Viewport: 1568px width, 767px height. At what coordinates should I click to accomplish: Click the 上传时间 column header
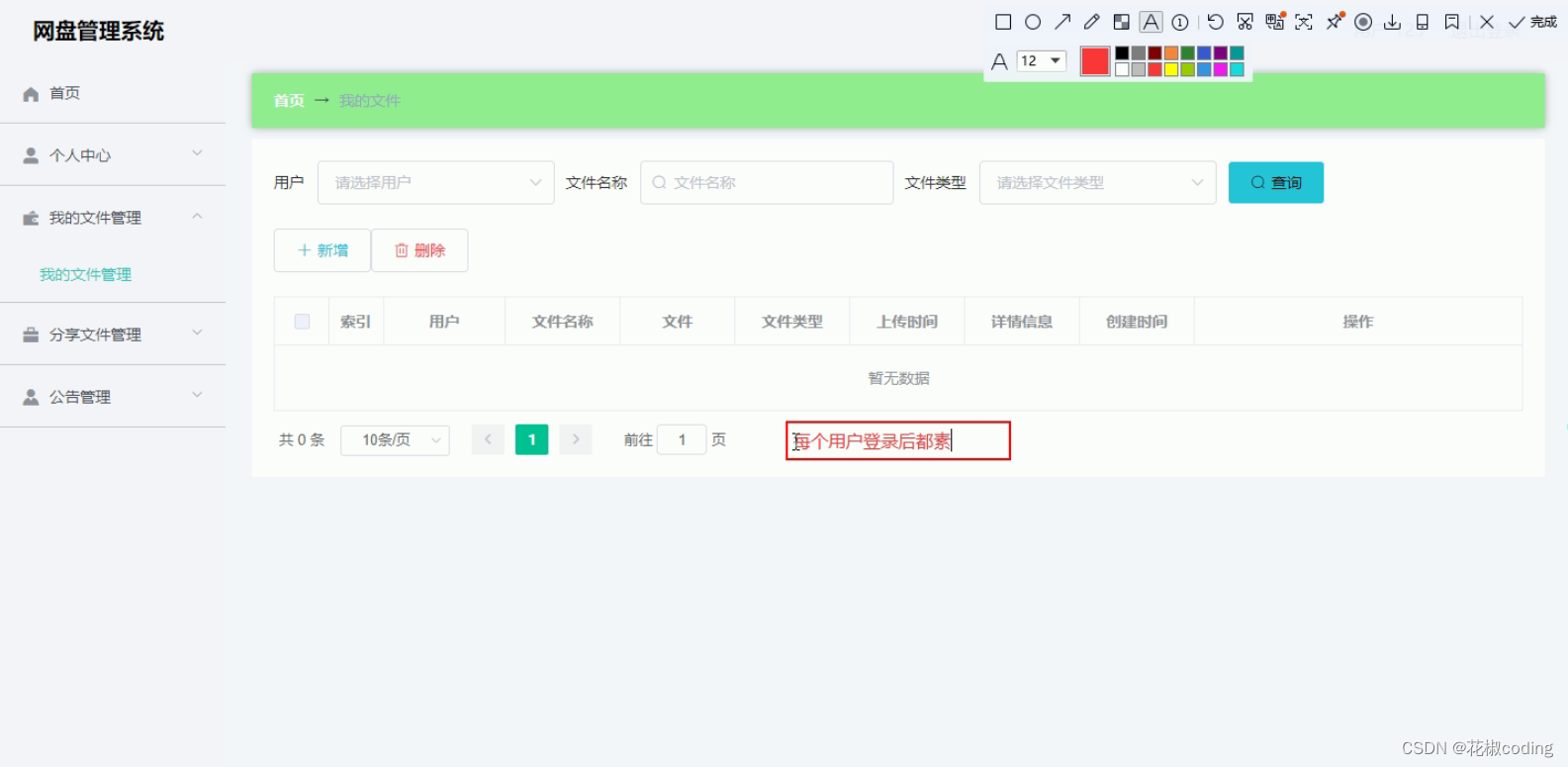906,322
